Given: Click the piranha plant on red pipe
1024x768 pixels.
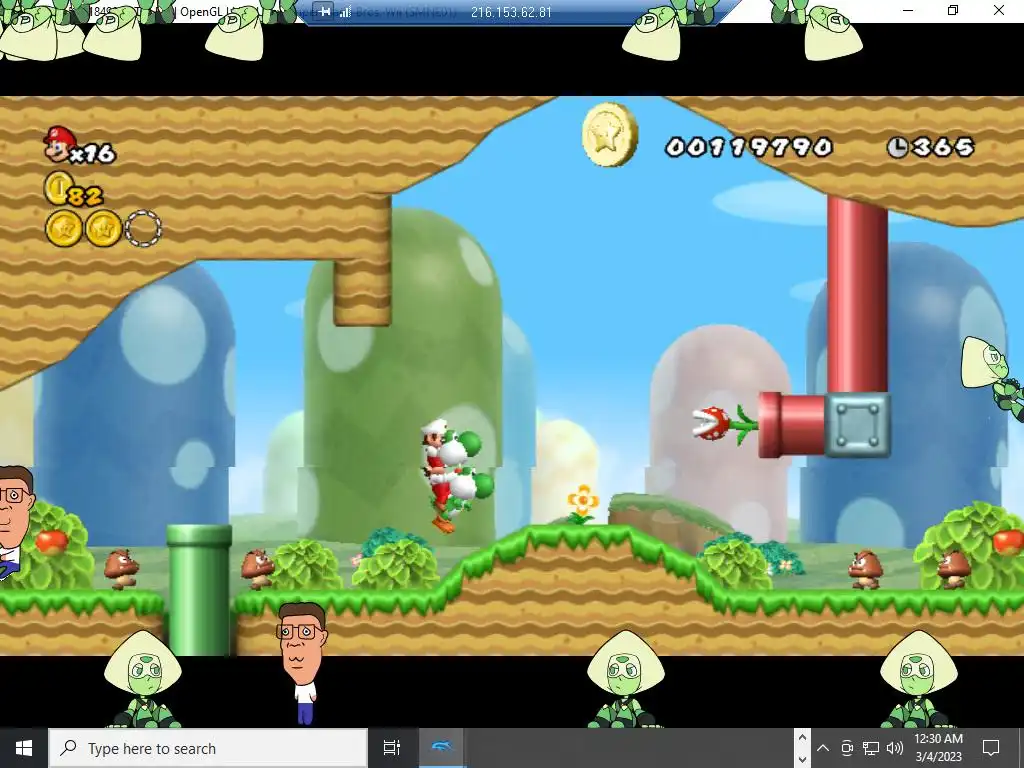Looking at the screenshot, I should [x=725, y=423].
